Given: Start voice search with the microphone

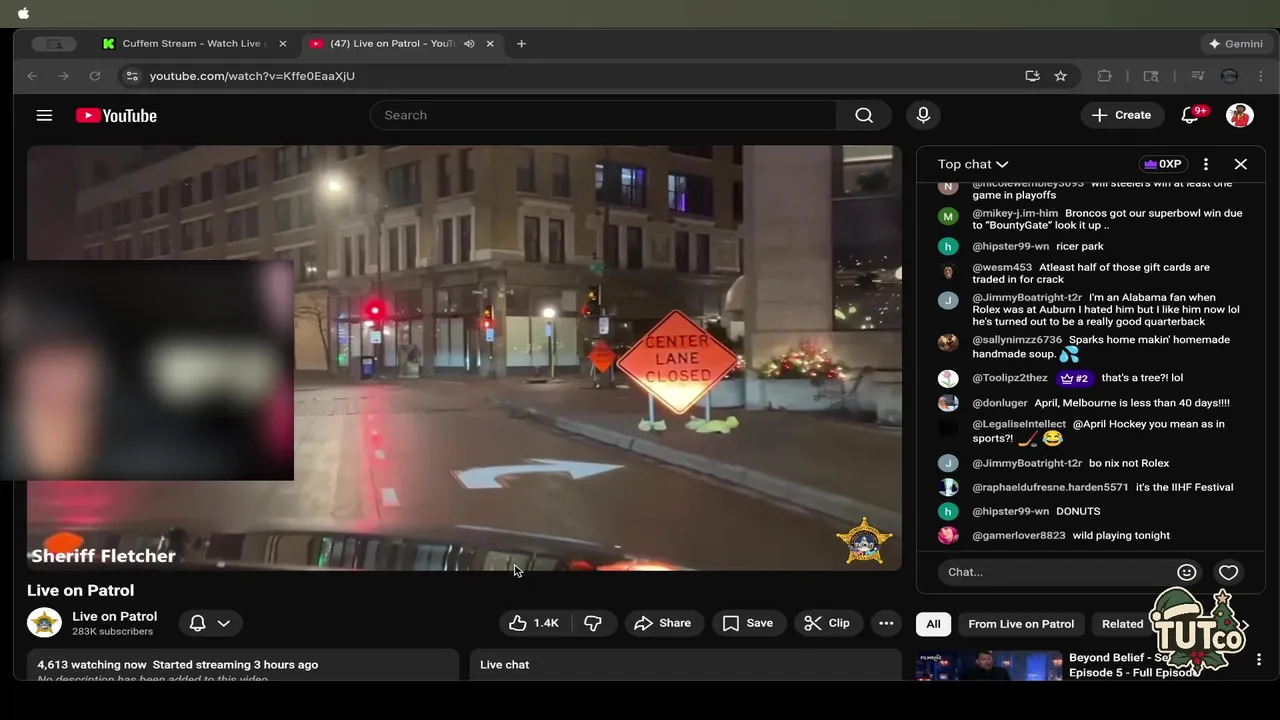Looking at the screenshot, I should point(923,115).
